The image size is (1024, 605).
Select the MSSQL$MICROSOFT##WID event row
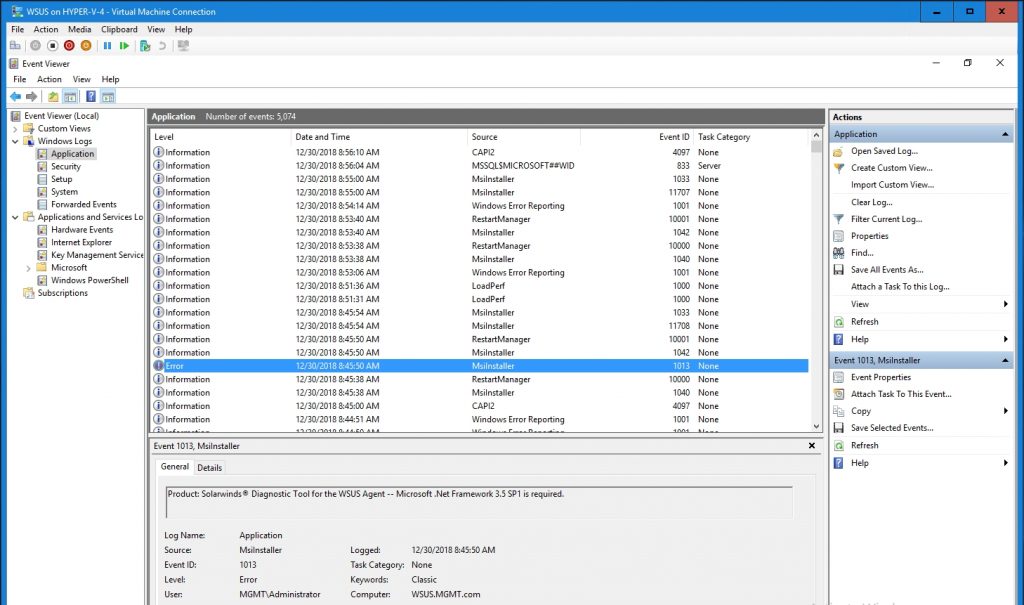click(479, 166)
